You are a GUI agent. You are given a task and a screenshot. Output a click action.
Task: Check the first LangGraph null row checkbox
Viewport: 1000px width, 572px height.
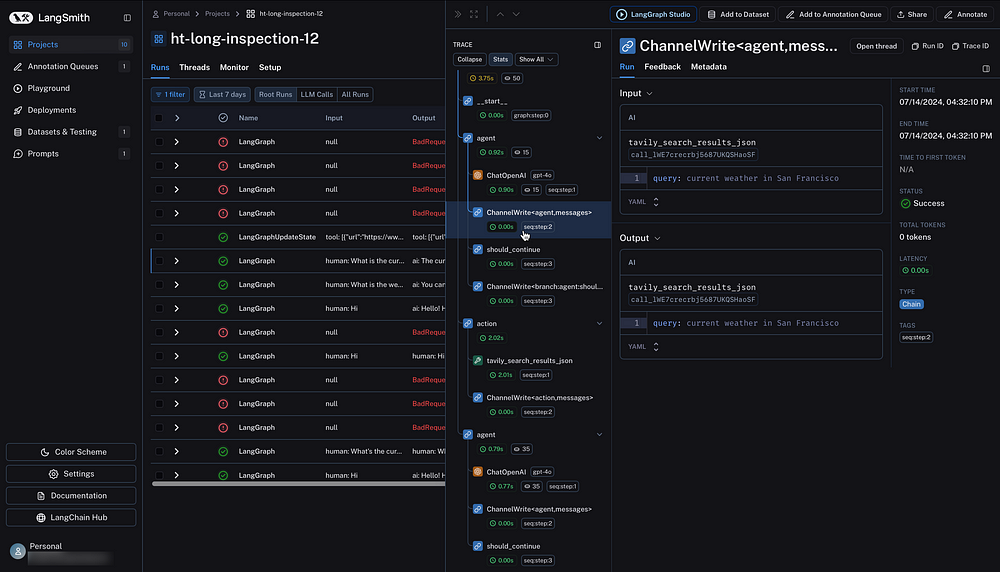(x=159, y=142)
